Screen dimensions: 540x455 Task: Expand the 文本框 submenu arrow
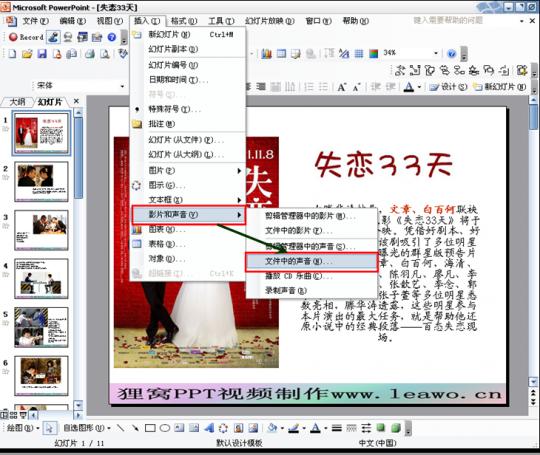point(239,200)
